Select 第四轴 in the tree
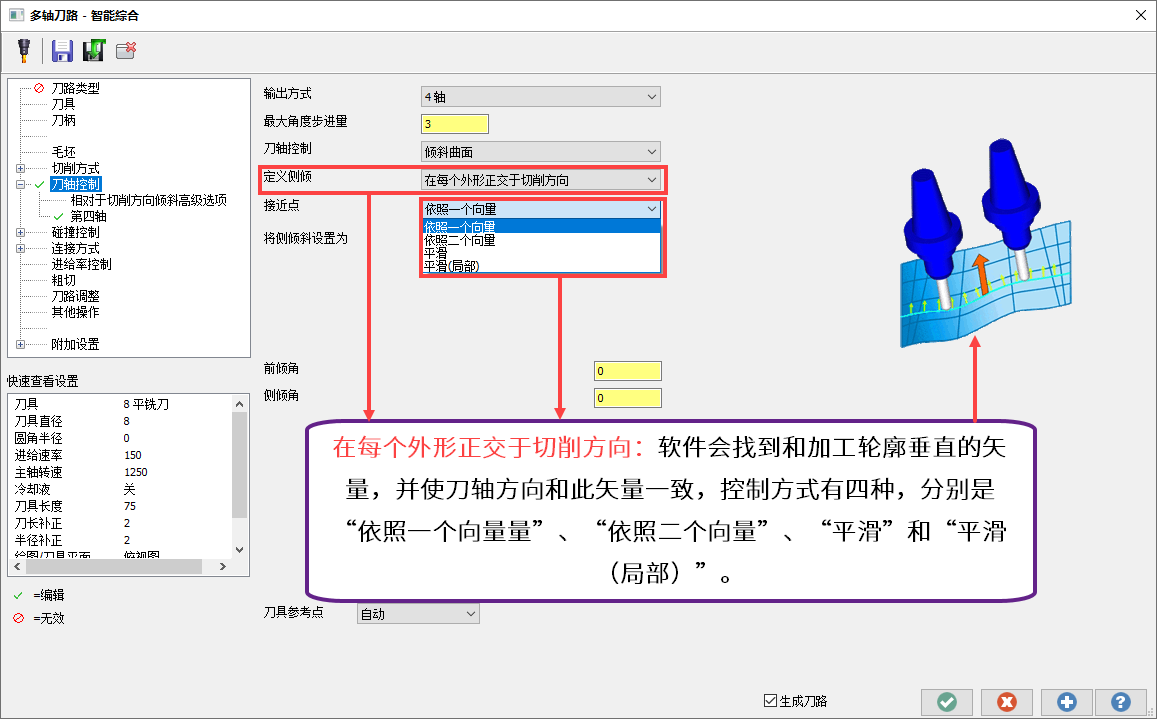This screenshot has width=1157, height=719. coord(89,216)
